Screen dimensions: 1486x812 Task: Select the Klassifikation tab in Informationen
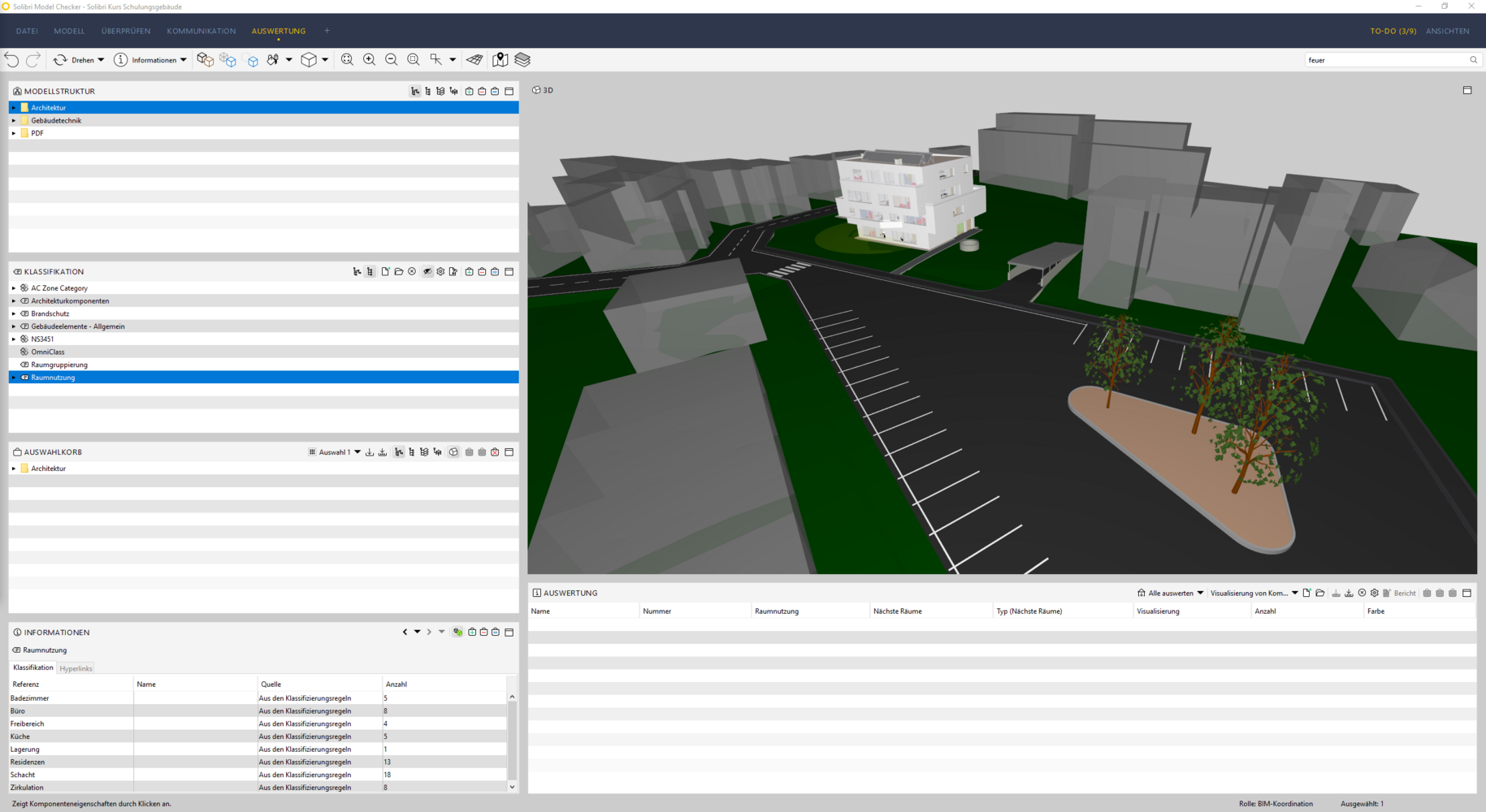point(33,667)
